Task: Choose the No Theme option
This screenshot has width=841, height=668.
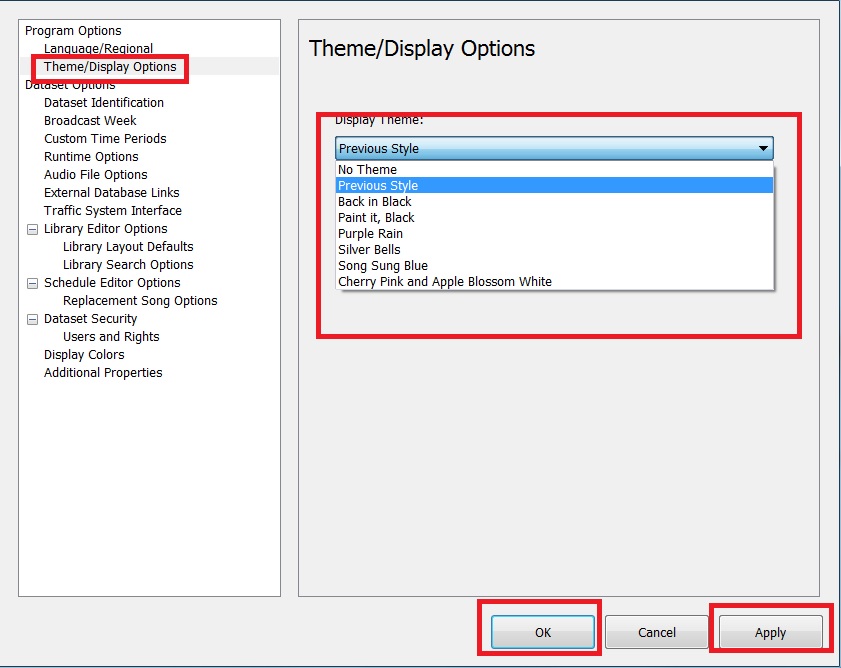Action: (367, 170)
